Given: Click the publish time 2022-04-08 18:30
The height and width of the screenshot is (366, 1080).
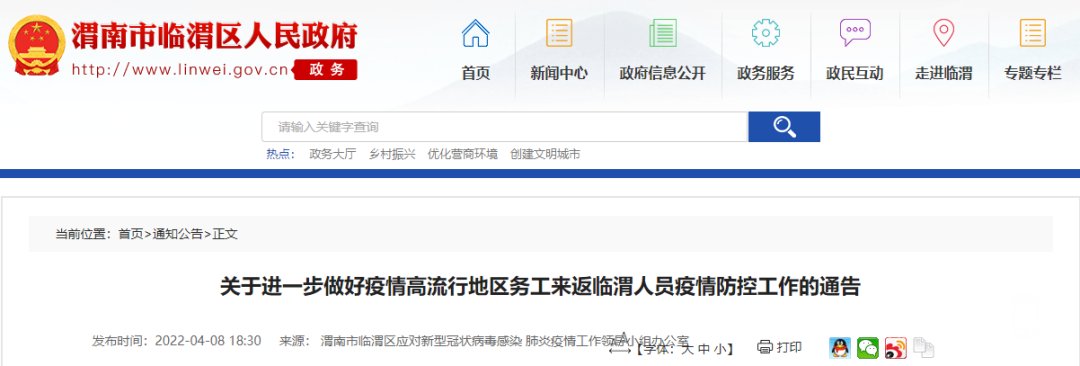Looking at the screenshot, I should (208, 340).
